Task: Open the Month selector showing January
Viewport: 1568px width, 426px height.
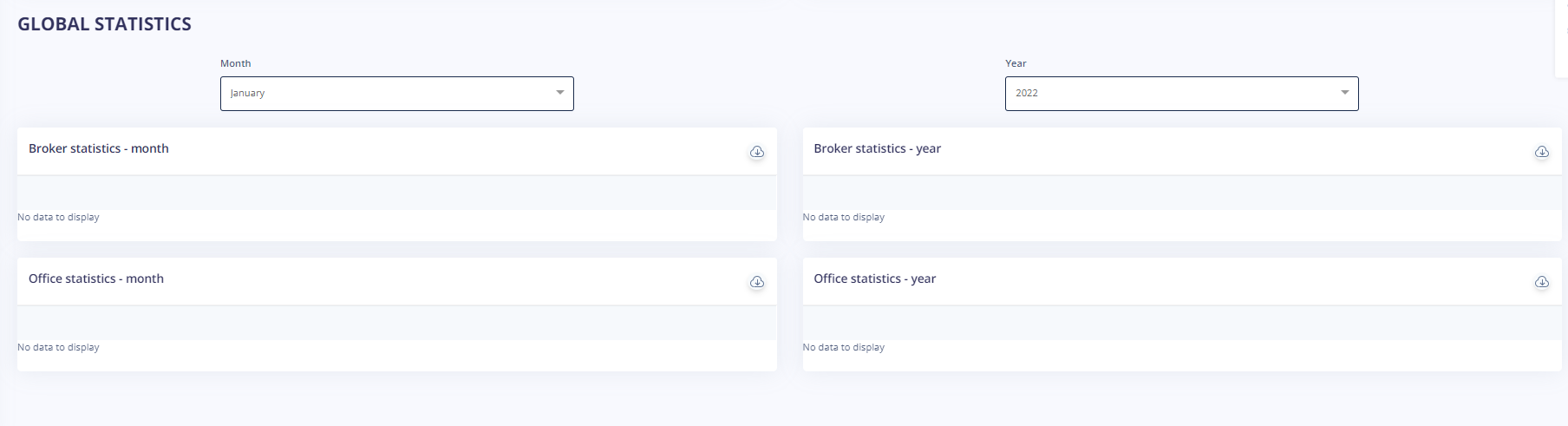Action: click(397, 94)
